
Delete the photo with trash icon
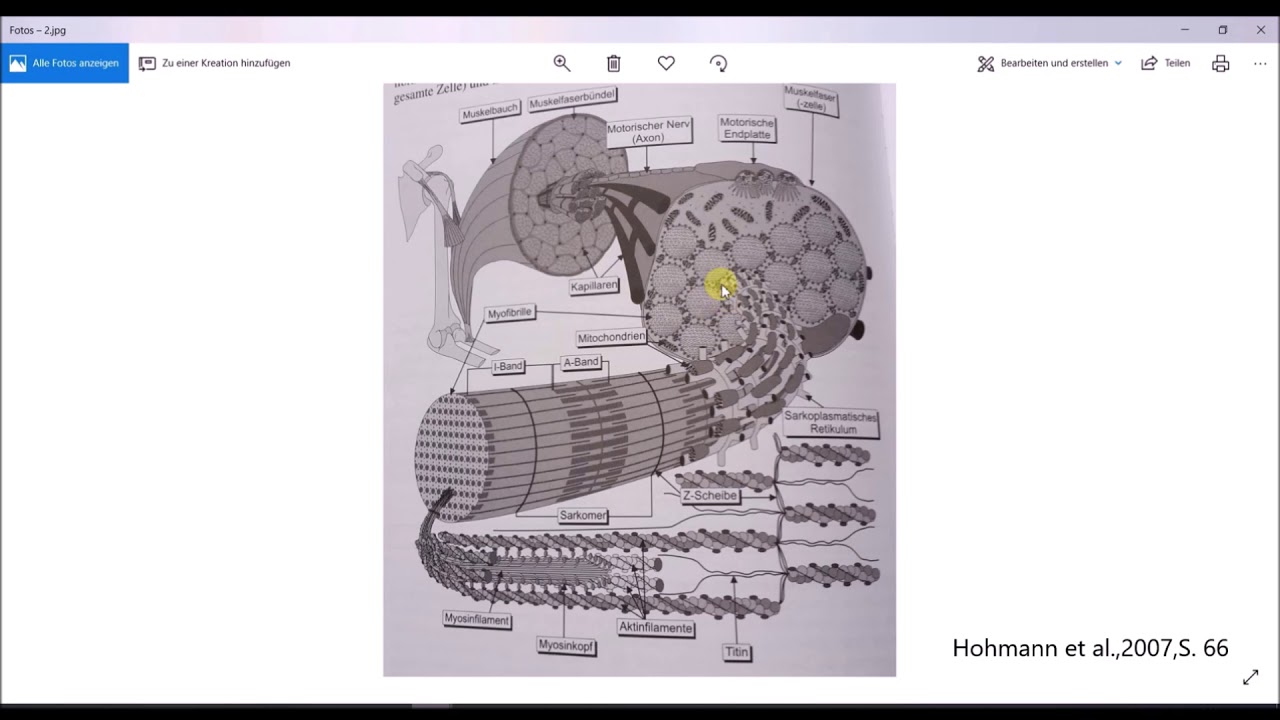coord(614,63)
